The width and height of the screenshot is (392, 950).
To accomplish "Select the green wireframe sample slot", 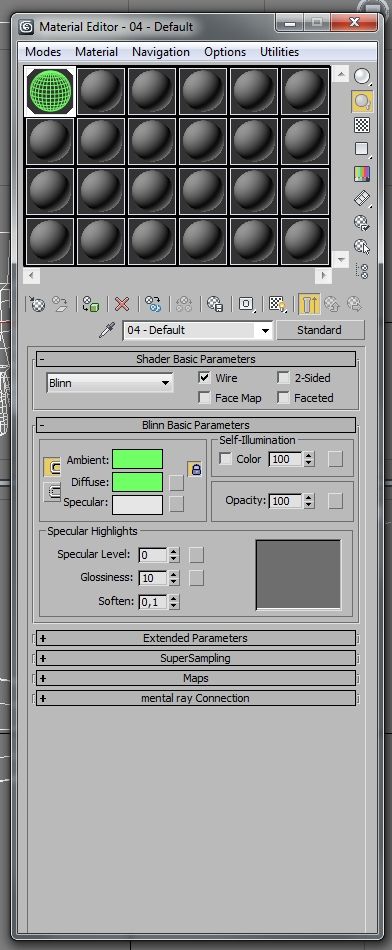I will point(50,91).
